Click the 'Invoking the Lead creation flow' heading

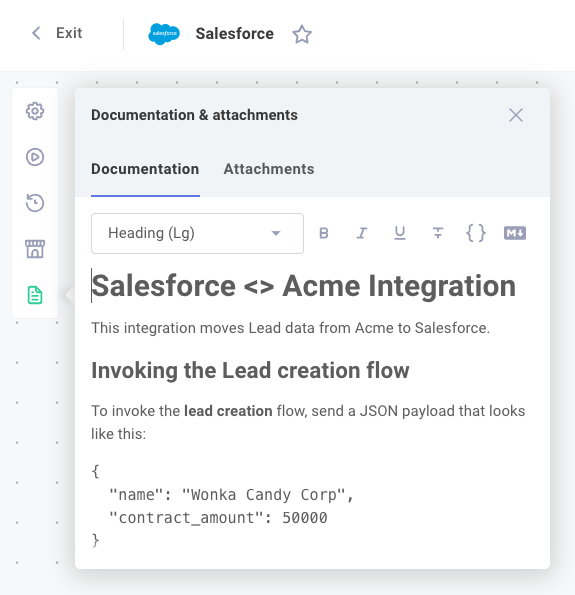(x=250, y=370)
